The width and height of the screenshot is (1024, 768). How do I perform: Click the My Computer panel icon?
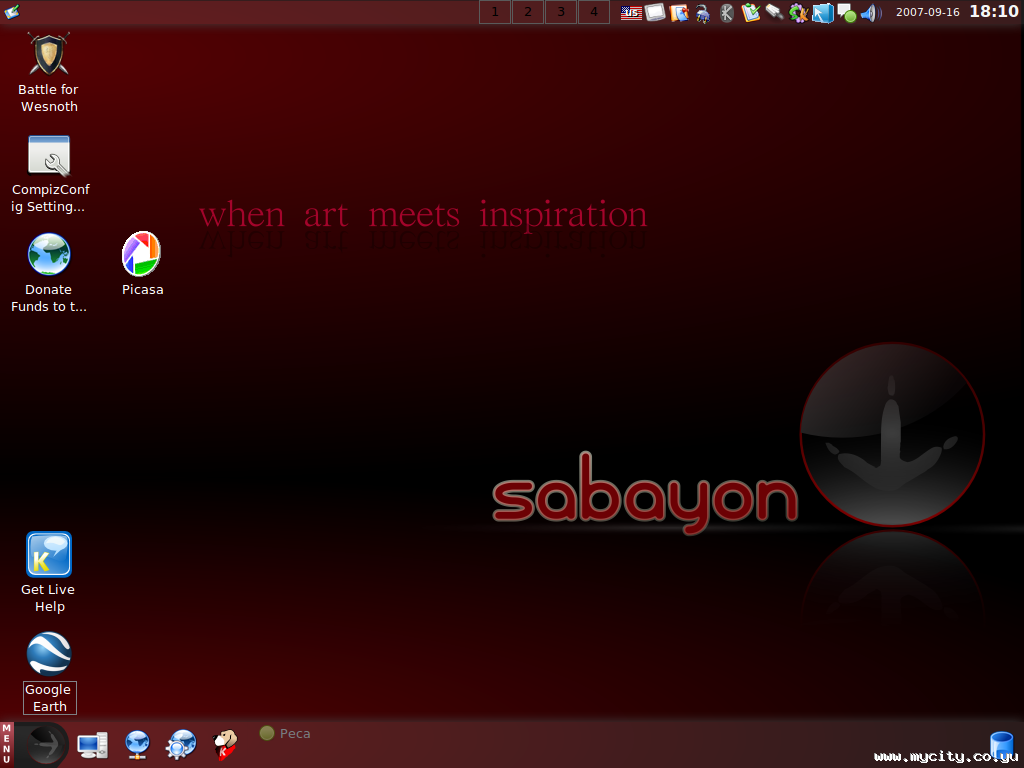click(92, 745)
